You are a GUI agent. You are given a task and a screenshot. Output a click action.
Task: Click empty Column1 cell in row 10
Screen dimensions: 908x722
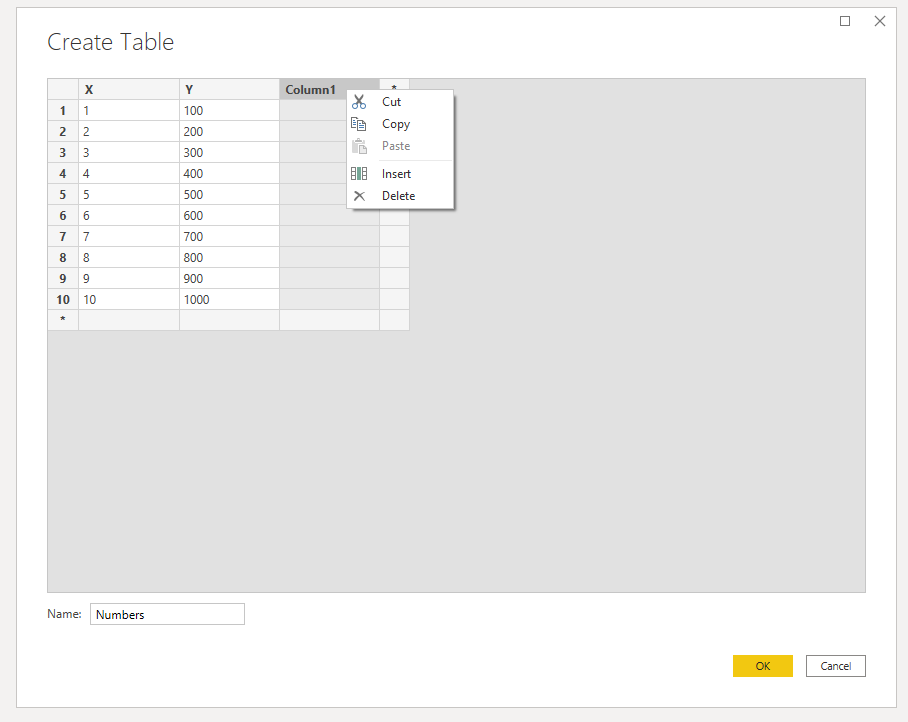329,299
